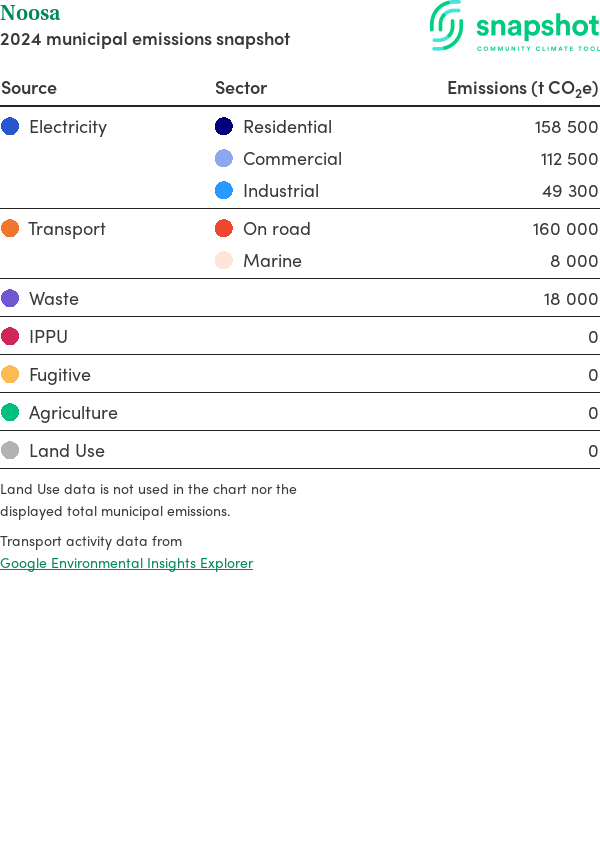Click the Source column header

[x=29, y=88]
